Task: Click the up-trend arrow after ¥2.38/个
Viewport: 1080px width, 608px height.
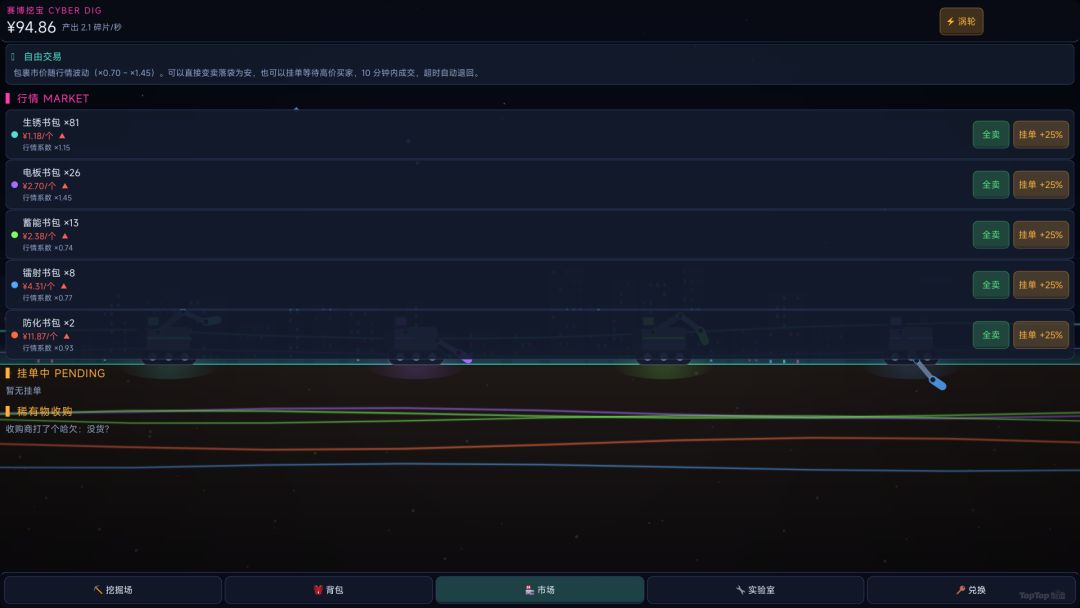Action: (x=65, y=236)
